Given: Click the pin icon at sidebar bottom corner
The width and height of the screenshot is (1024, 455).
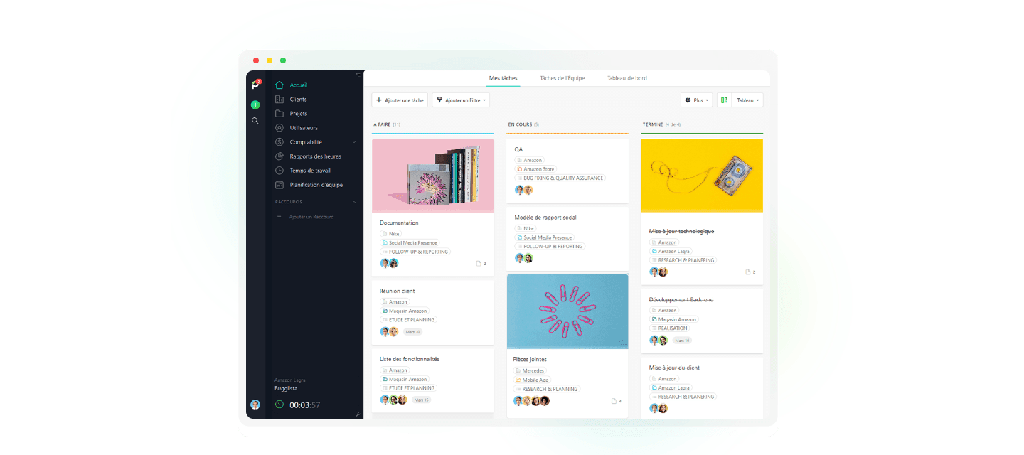Looking at the screenshot, I should coord(357,414).
